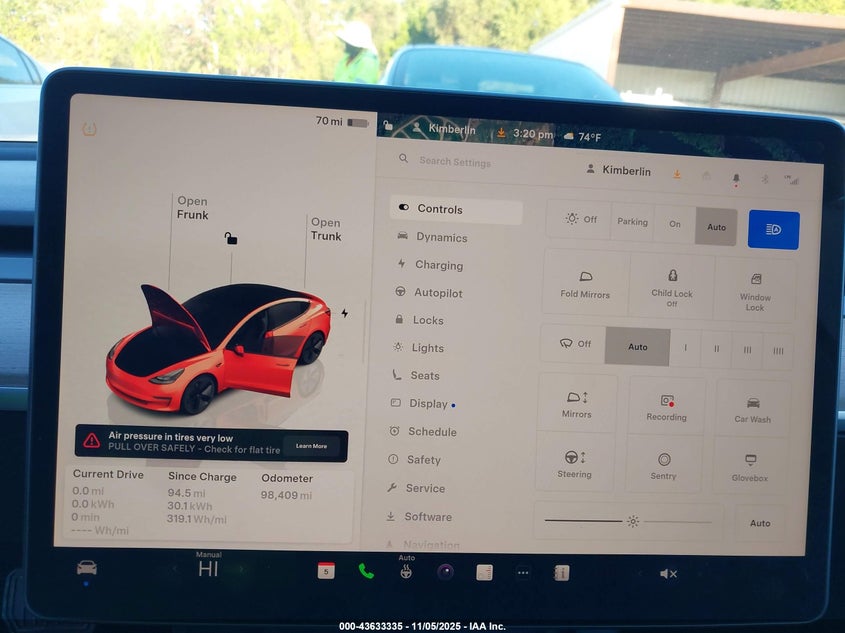Open the Sentry mode control
The image size is (845, 633).
coord(664,465)
